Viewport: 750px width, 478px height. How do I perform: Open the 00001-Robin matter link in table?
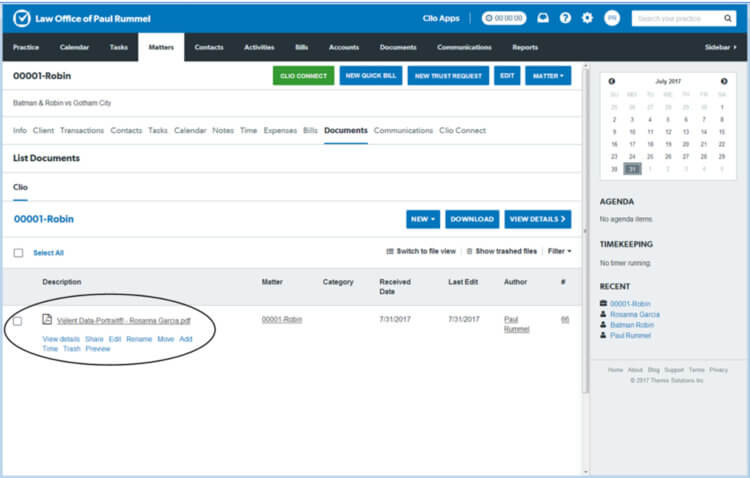click(x=282, y=319)
